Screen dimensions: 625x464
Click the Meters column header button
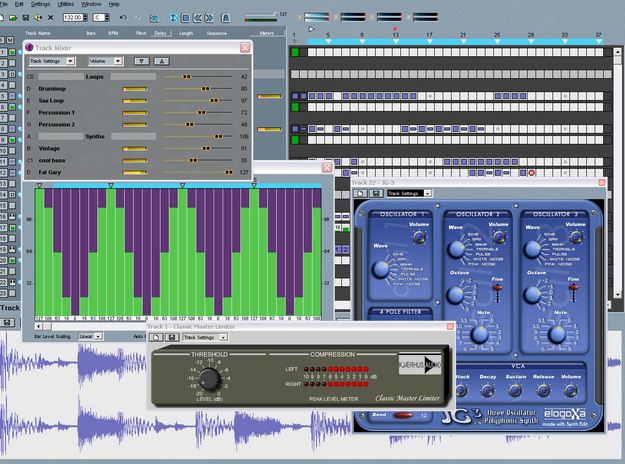267,33
